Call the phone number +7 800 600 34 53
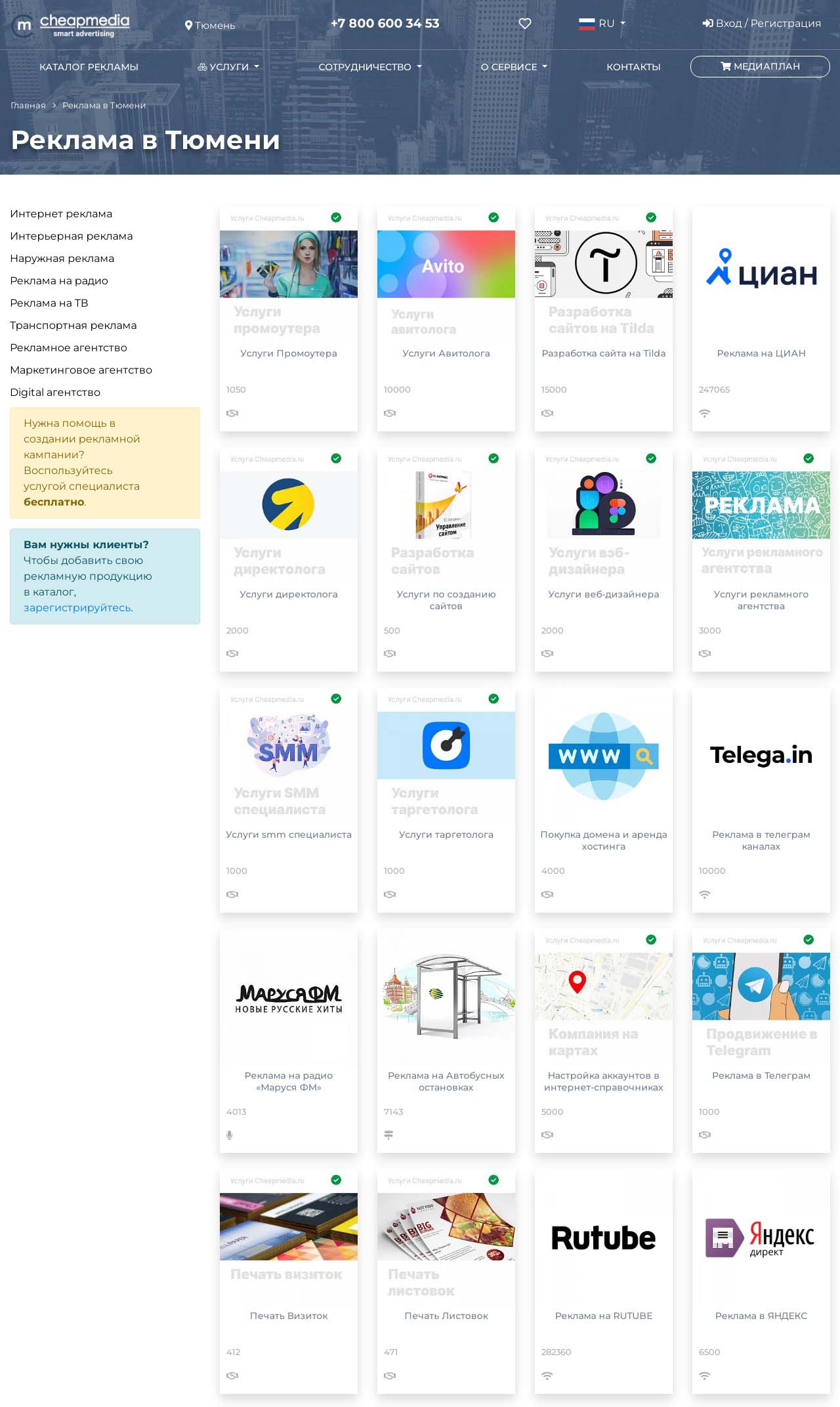 coord(385,24)
